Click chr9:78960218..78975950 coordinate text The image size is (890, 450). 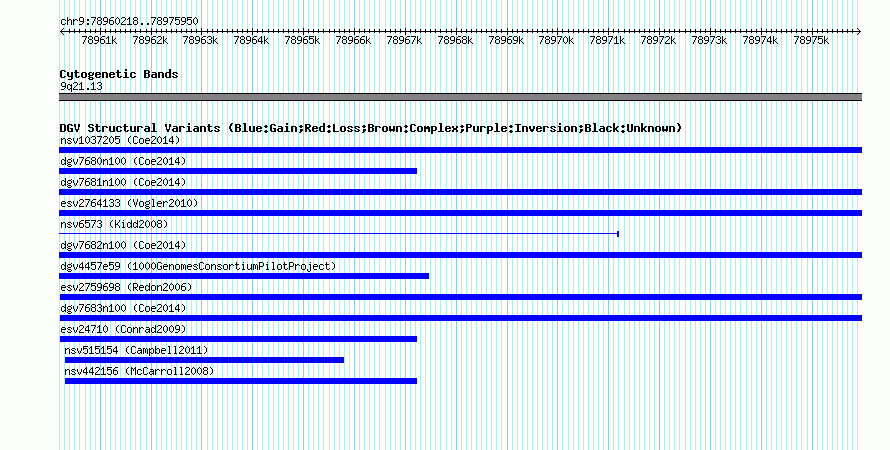129,22
